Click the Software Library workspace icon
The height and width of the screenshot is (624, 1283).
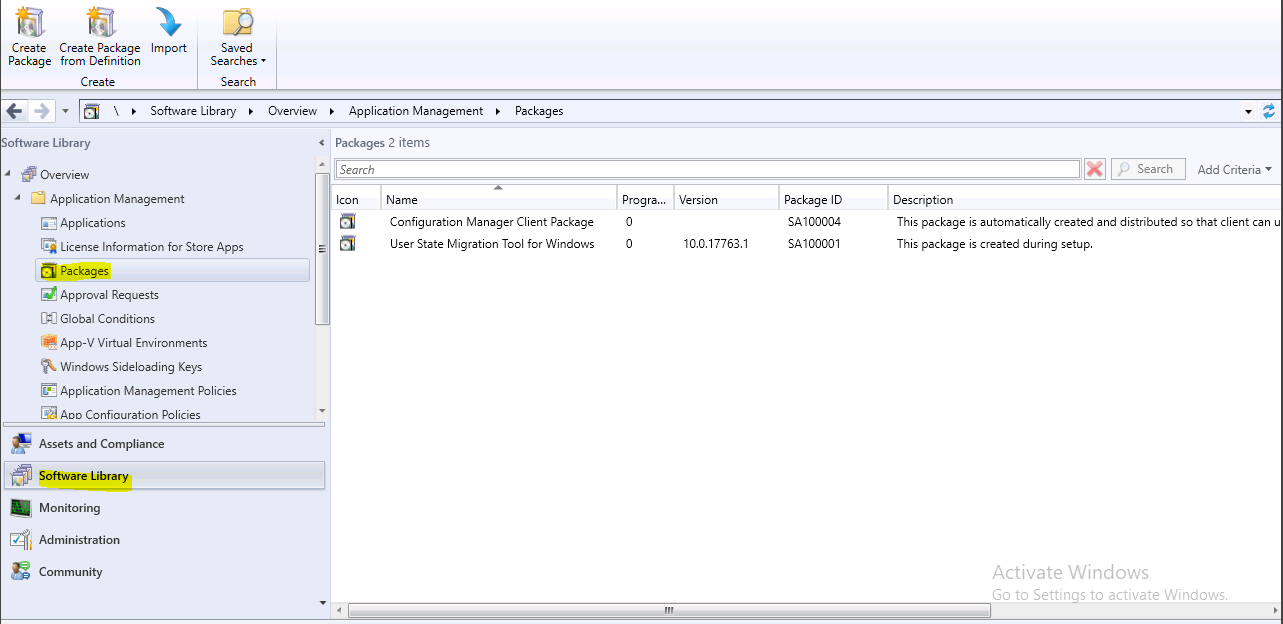[20, 476]
